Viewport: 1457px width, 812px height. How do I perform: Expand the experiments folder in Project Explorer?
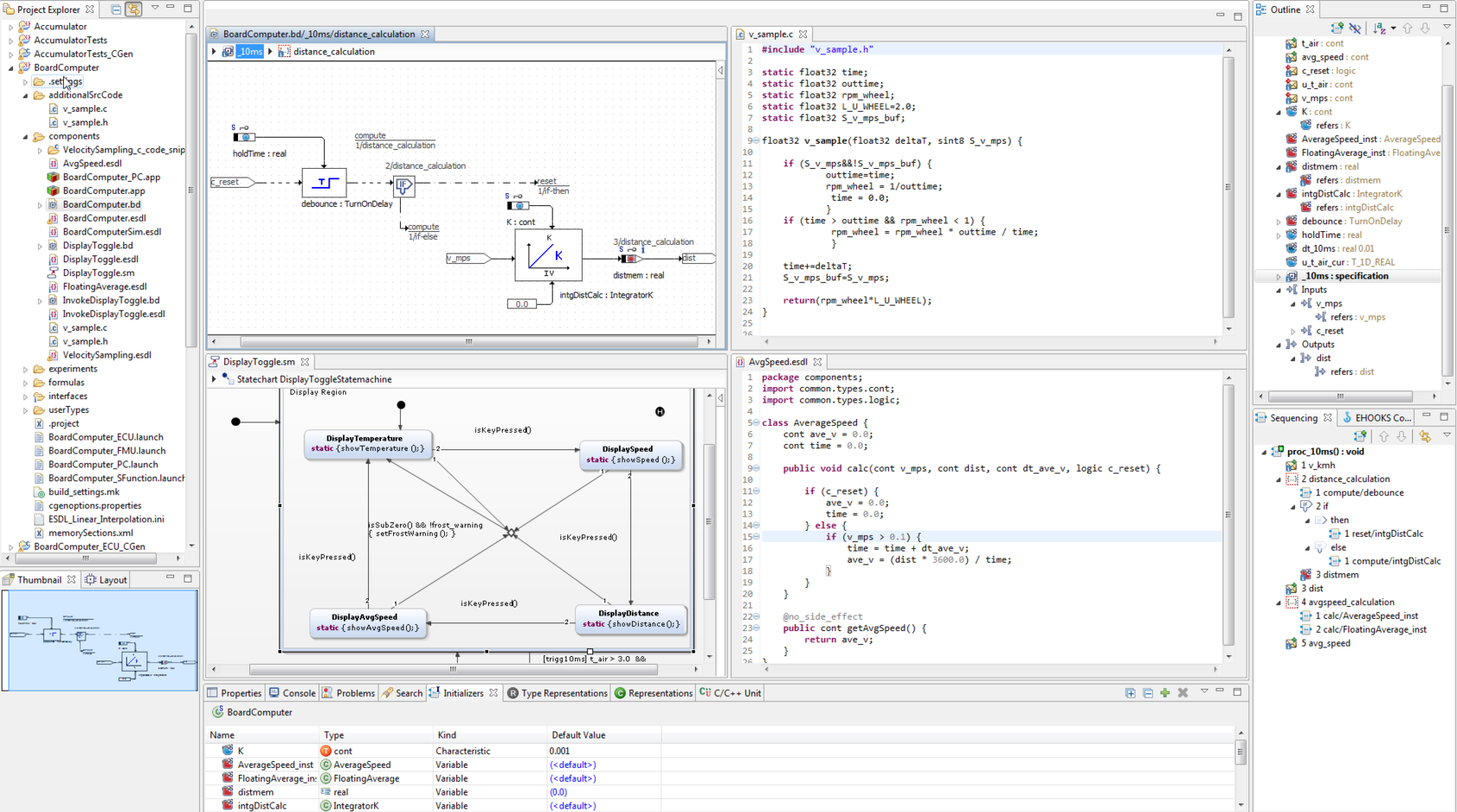(x=26, y=369)
